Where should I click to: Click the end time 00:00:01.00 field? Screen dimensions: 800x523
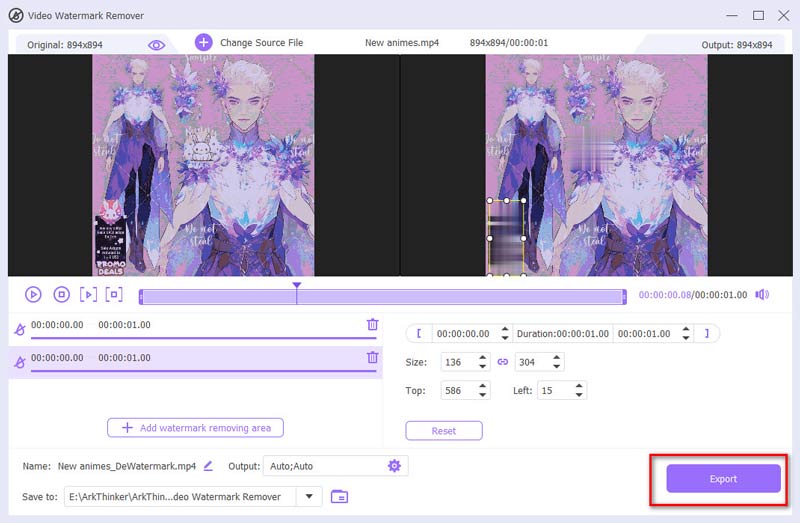click(x=646, y=334)
